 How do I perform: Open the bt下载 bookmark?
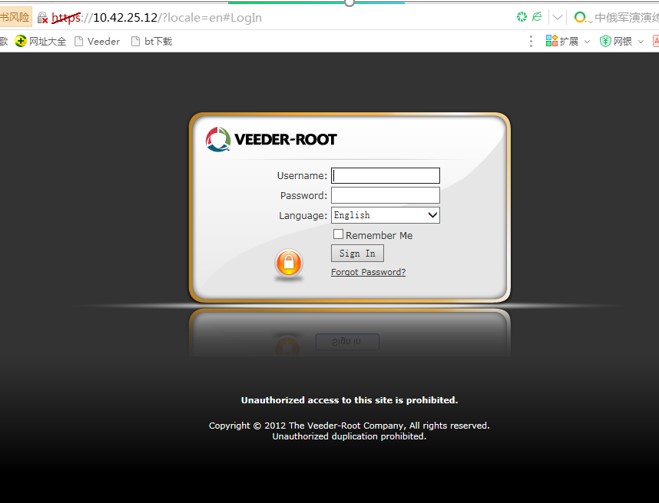click(152, 41)
